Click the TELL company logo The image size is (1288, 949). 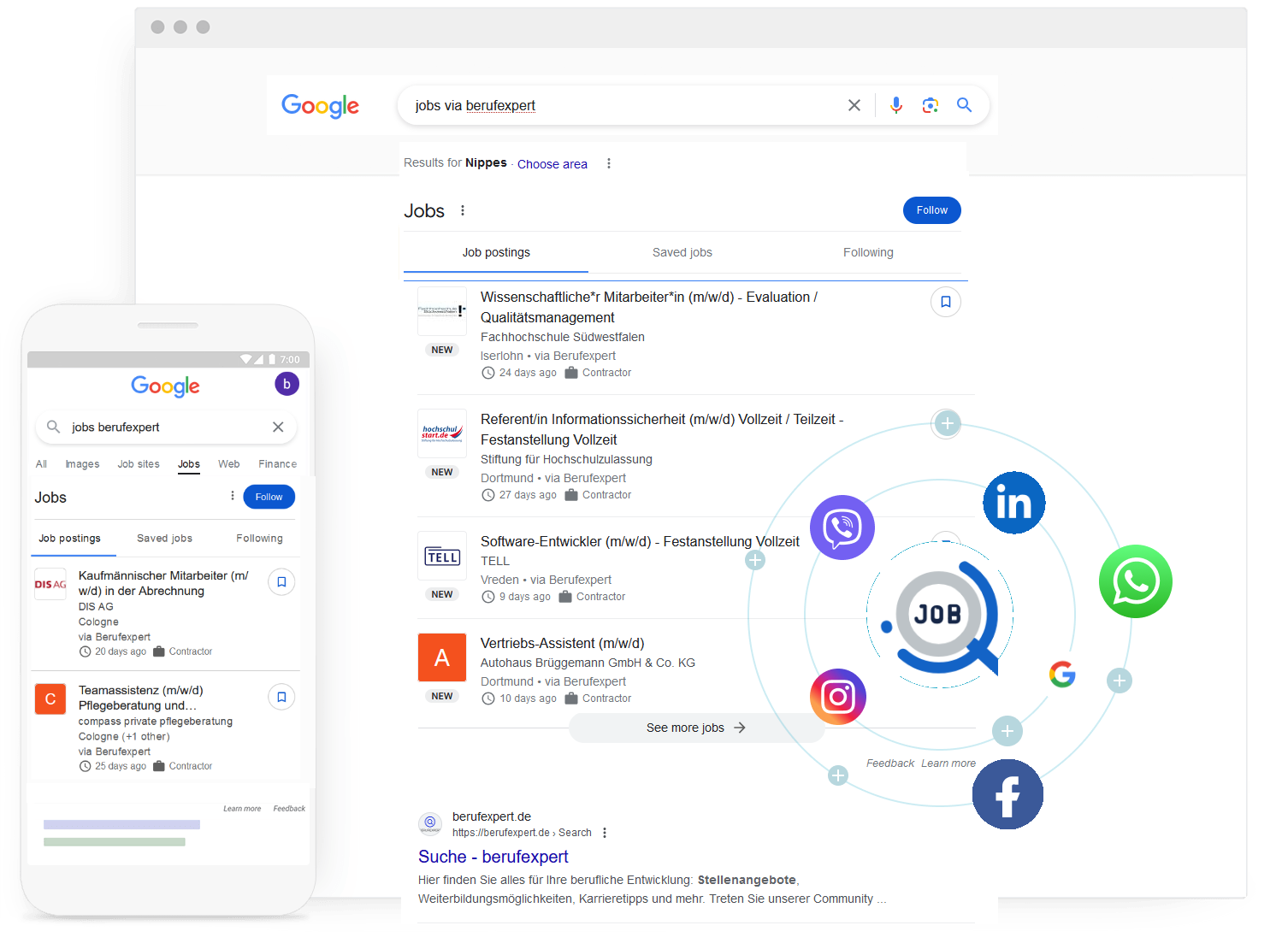click(442, 556)
